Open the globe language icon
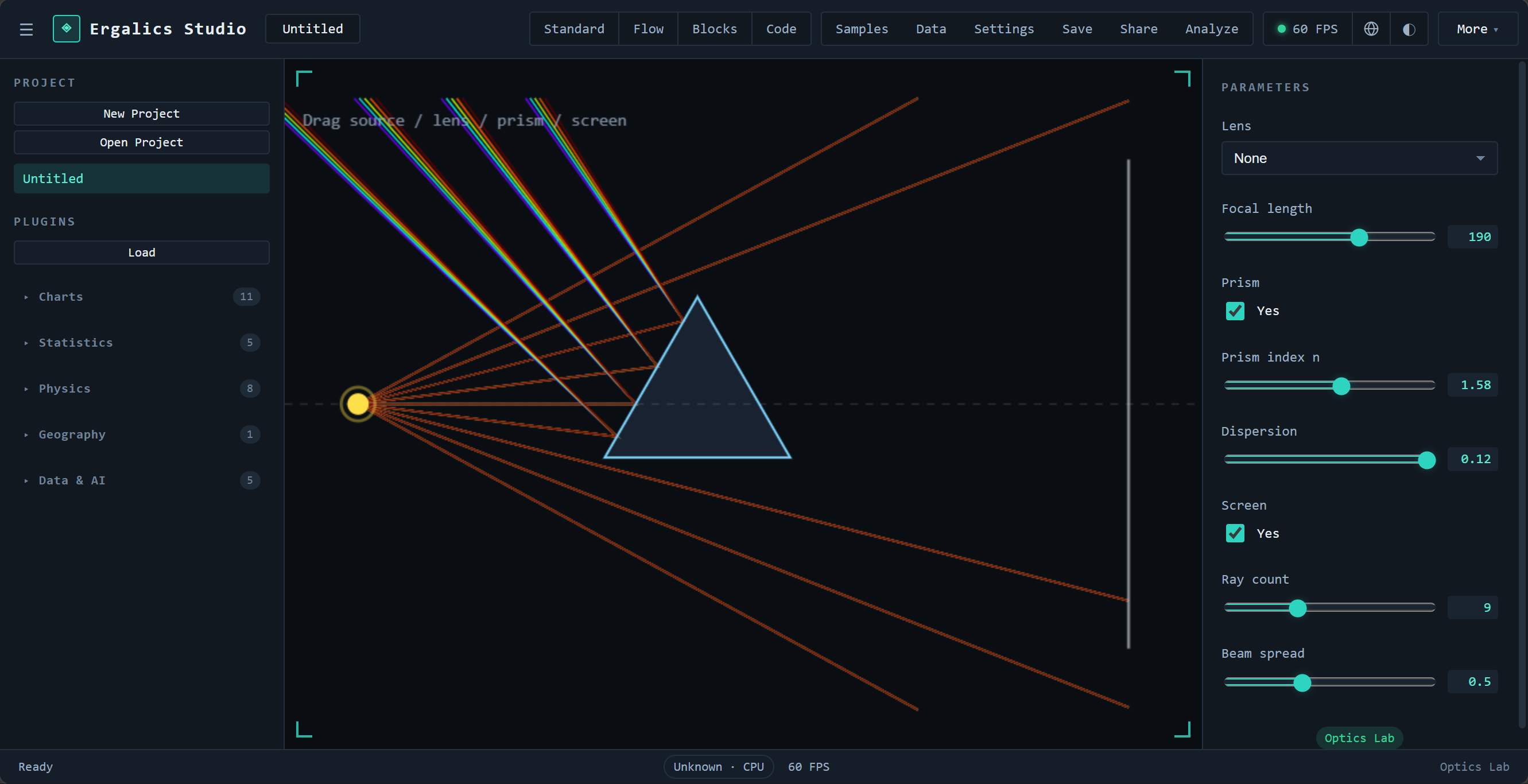This screenshot has height=784, width=1528. 1371,29
